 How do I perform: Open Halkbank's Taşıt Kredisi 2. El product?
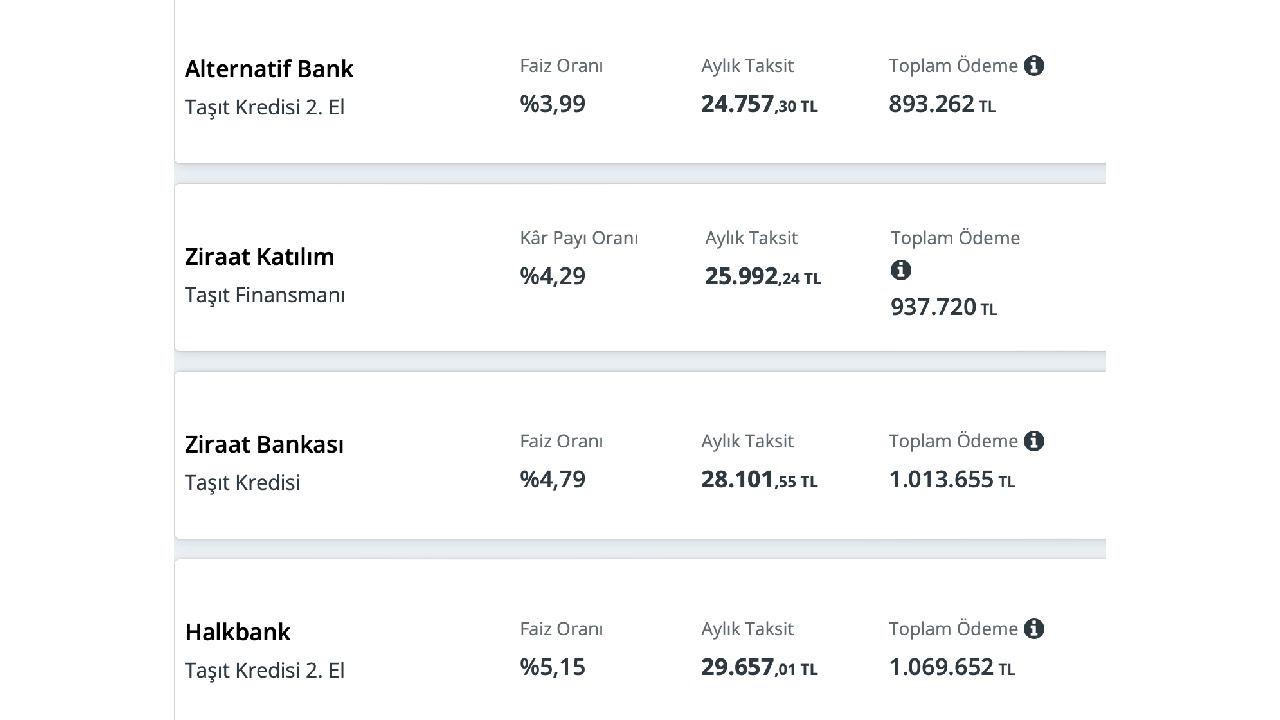(265, 670)
